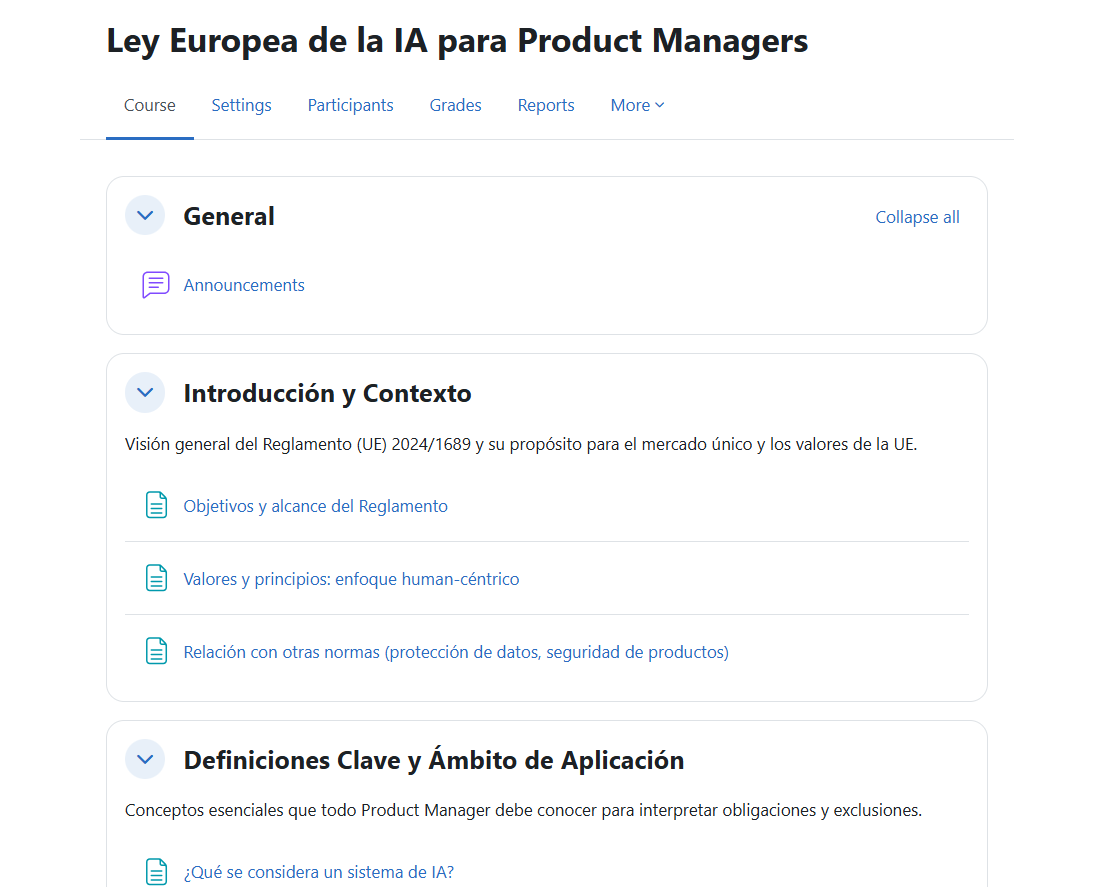Open the Participants tab
Image resolution: width=1101 pixels, height=887 pixels.
[350, 105]
